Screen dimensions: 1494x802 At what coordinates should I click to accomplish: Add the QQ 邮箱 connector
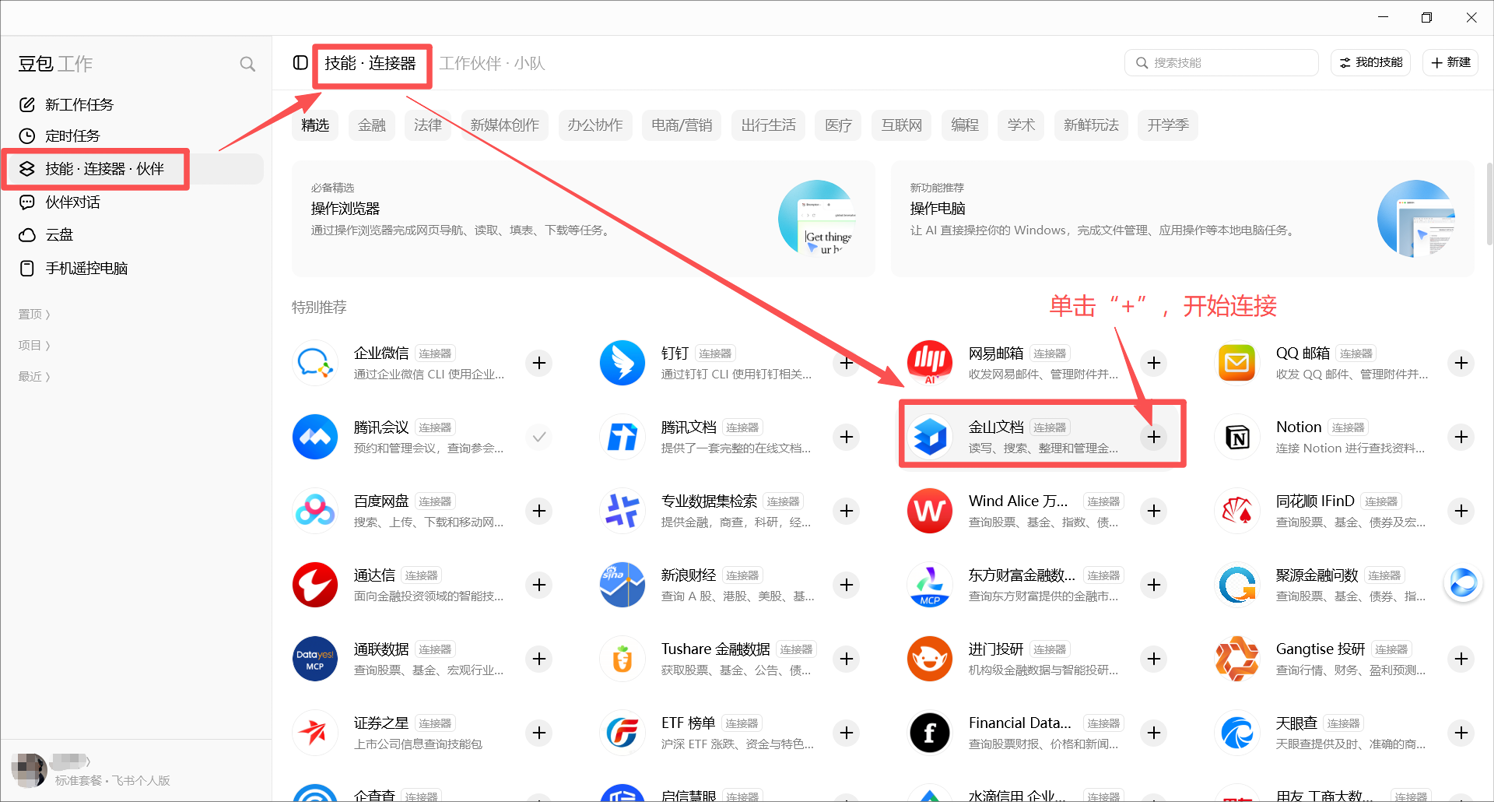tap(1461, 363)
